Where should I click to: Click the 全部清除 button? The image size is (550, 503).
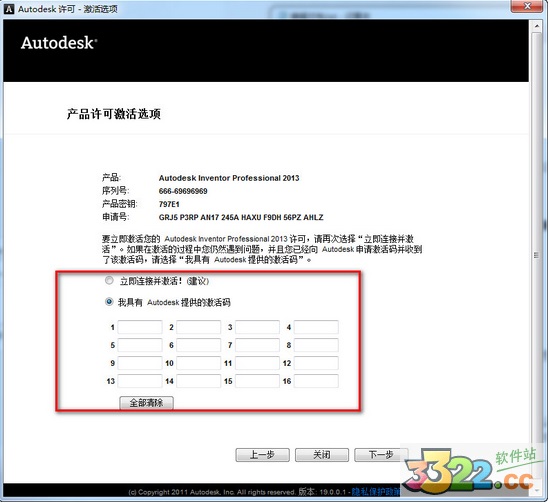(146, 403)
